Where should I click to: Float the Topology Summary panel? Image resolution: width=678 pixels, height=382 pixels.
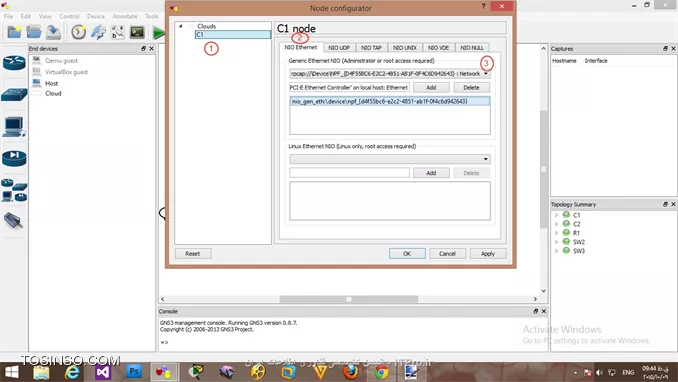665,204
